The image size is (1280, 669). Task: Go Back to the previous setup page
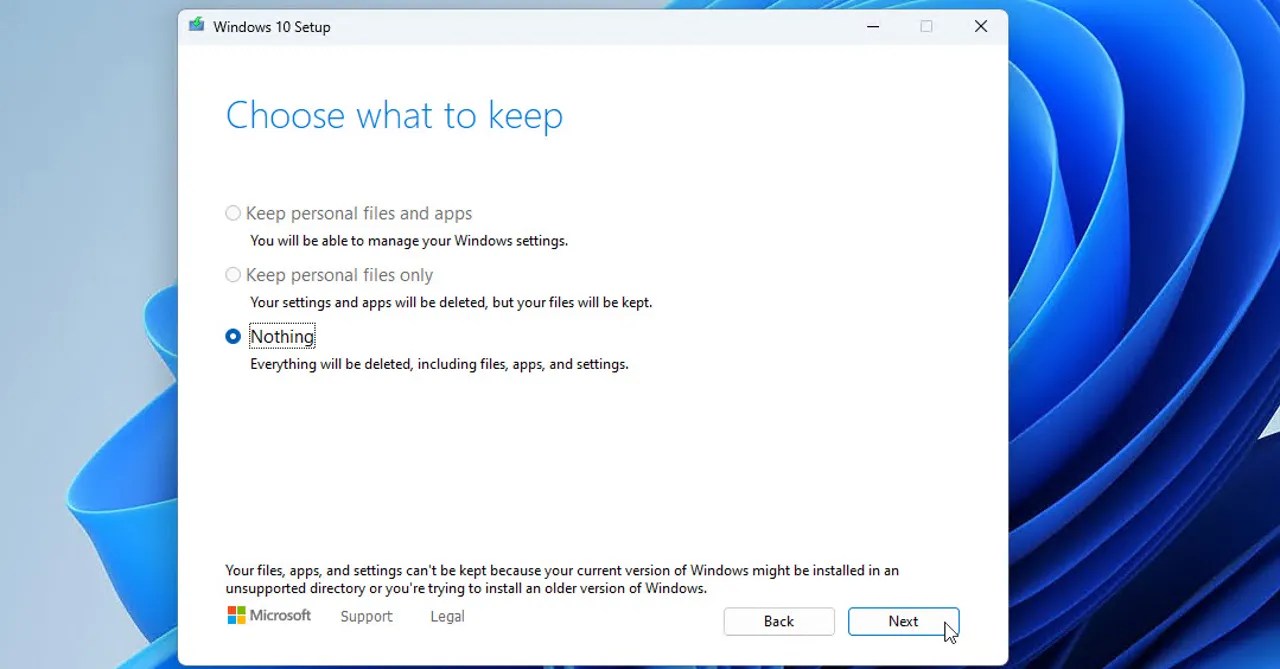click(779, 621)
